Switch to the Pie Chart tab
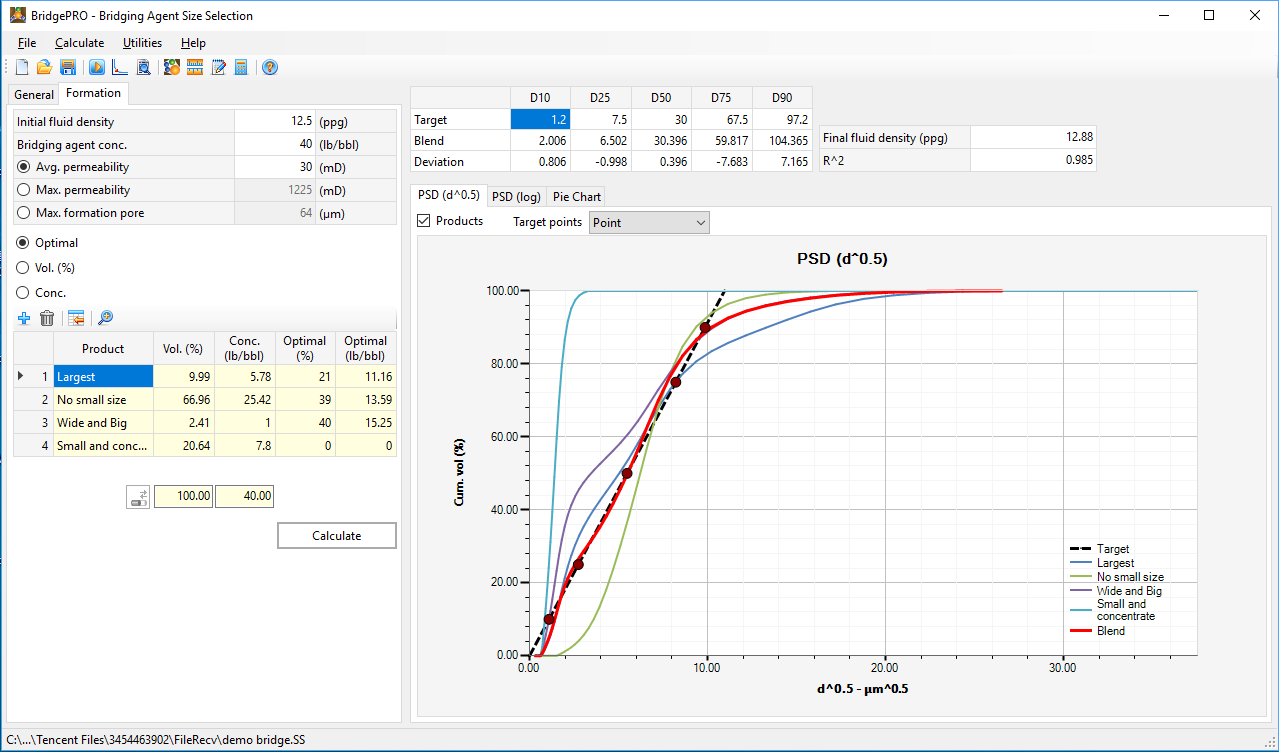Image resolution: width=1279 pixels, height=752 pixels. point(577,196)
